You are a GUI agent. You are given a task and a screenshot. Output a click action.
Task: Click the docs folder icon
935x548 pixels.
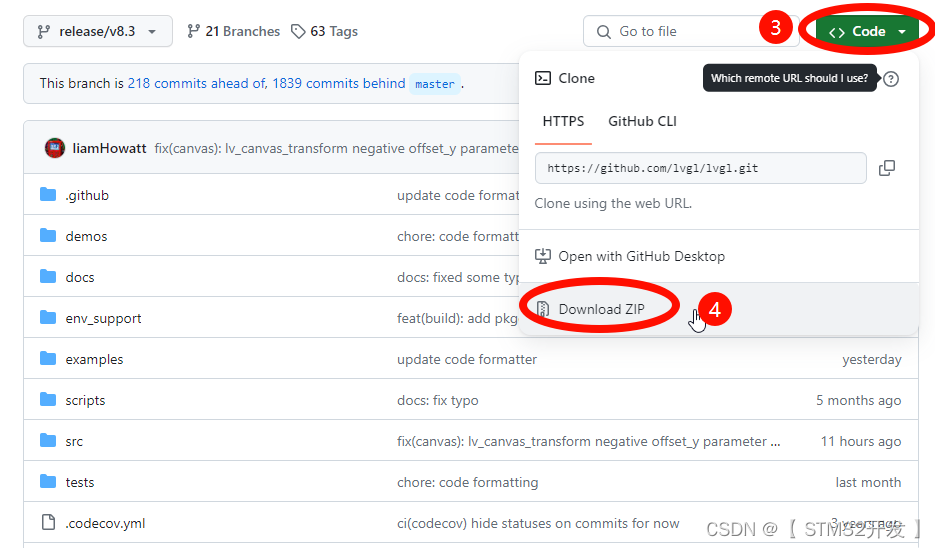(x=48, y=276)
